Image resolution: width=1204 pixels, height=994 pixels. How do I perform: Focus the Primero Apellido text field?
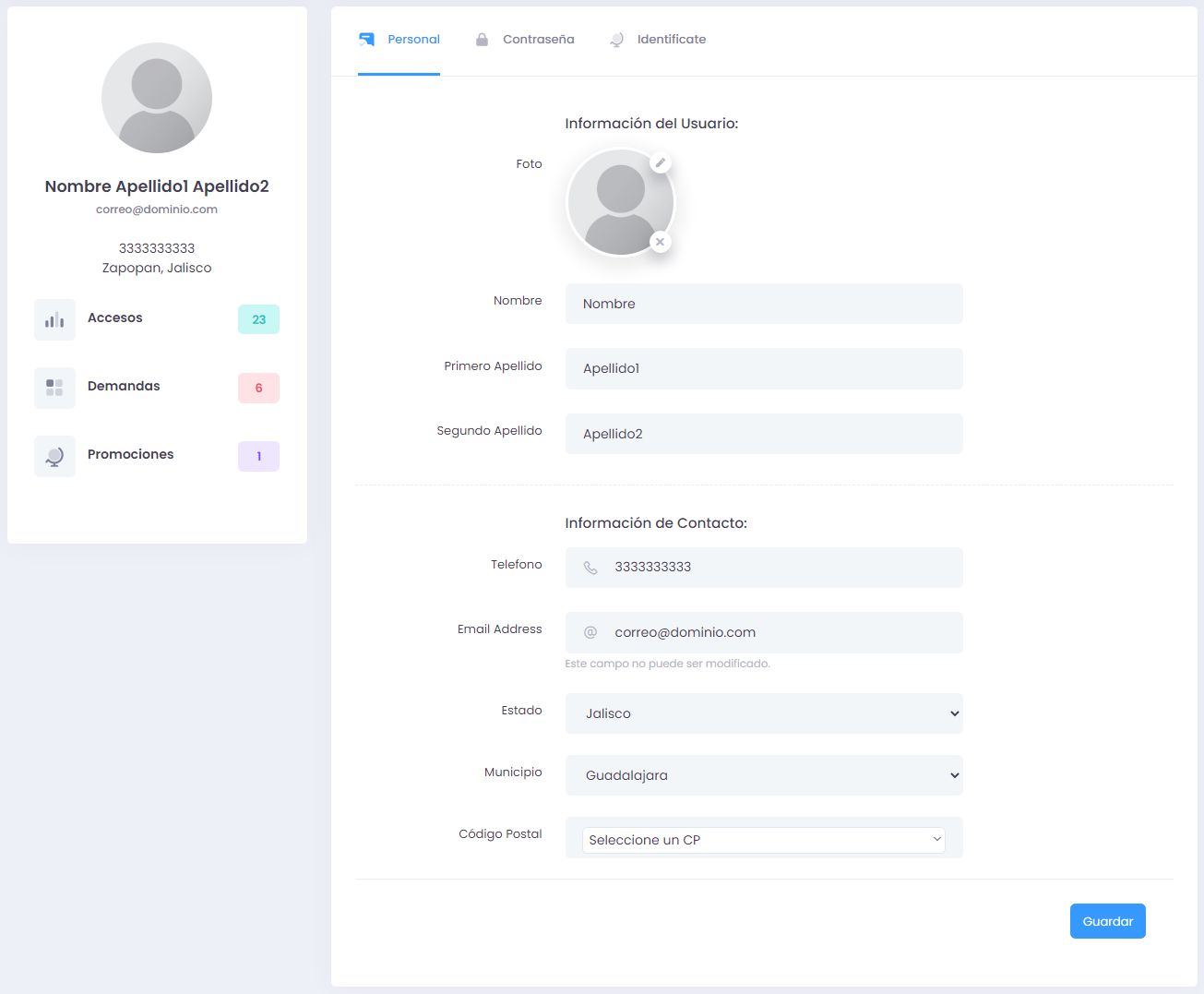(x=763, y=368)
